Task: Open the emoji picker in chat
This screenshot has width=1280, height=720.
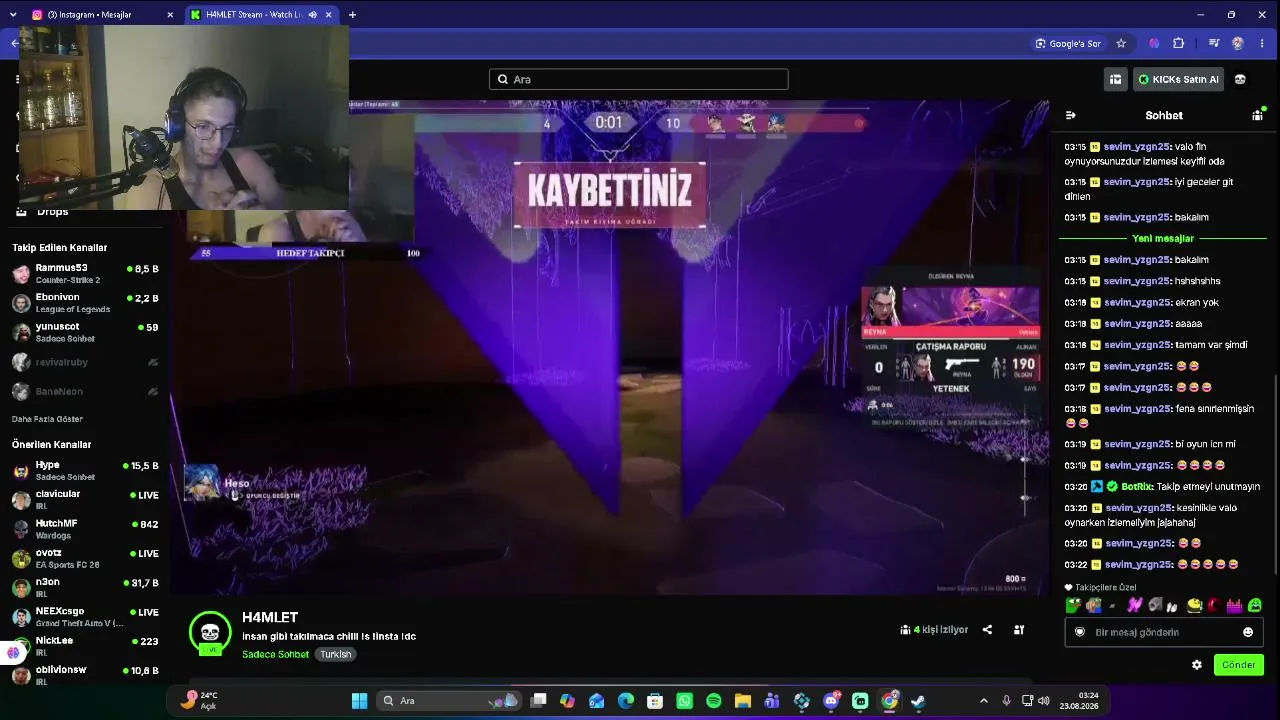Action: point(1248,632)
